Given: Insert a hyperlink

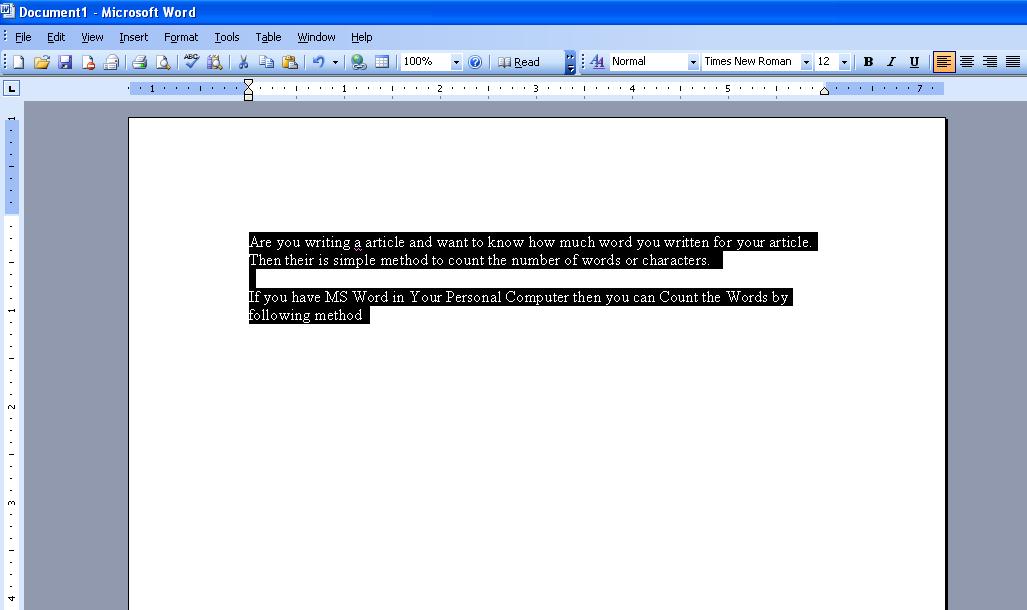Looking at the screenshot, I should tap(357, 61).
